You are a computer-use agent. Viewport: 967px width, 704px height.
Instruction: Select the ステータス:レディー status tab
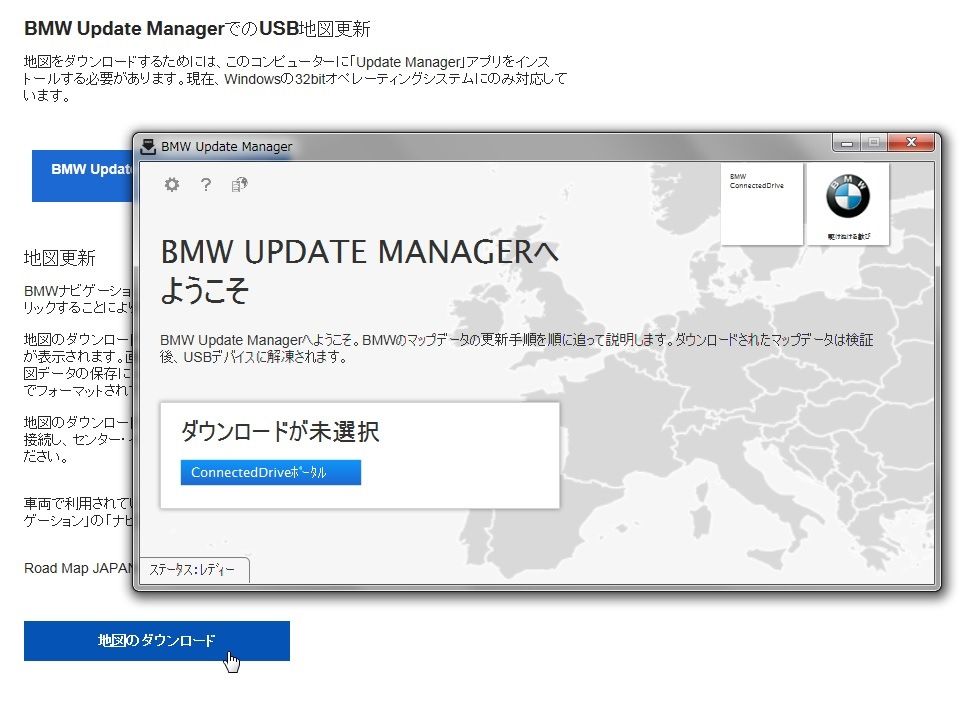194,570
